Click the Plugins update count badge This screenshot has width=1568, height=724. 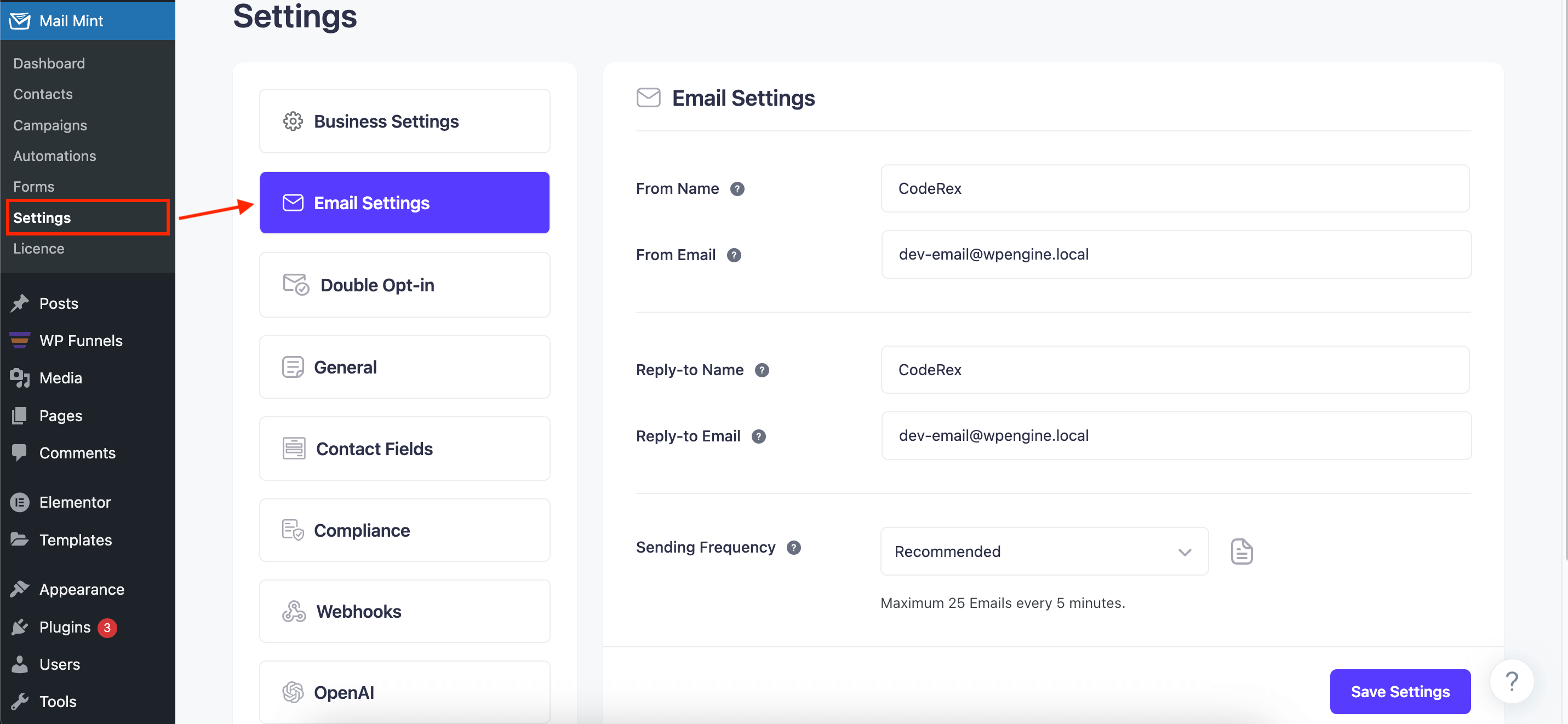pos(107,627)
